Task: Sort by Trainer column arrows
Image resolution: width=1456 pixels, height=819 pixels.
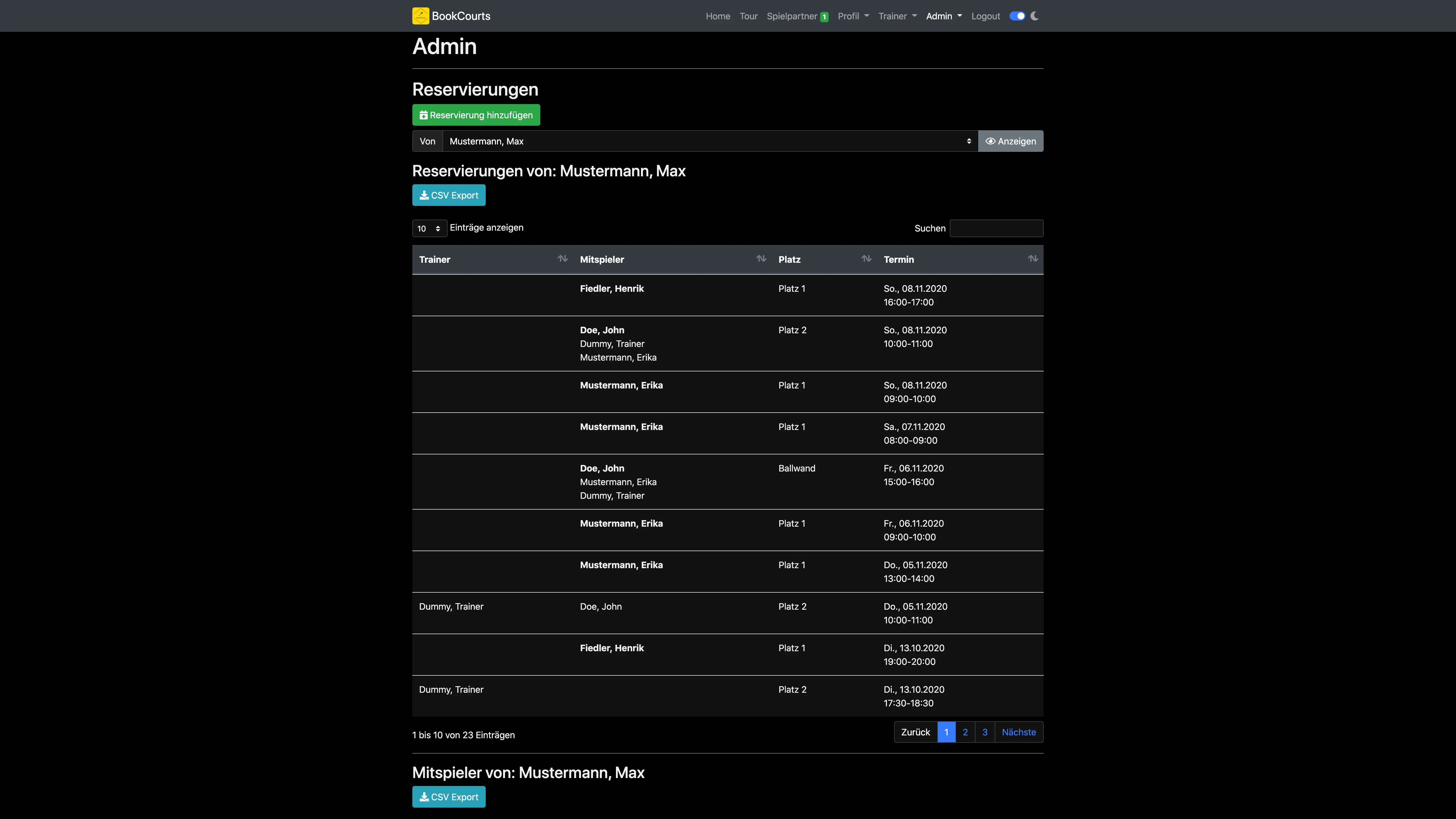Action: point(562,259)
